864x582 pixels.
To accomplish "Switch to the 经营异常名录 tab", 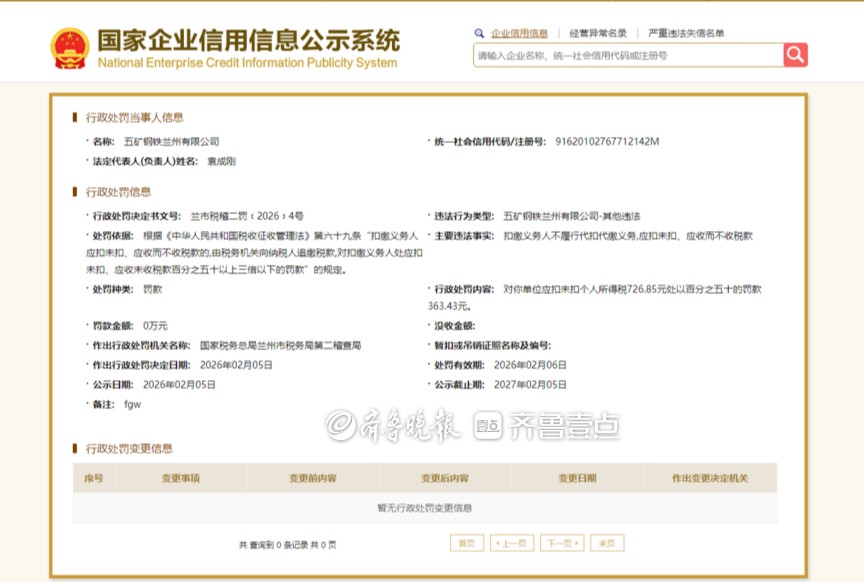I will pos(598,33).
